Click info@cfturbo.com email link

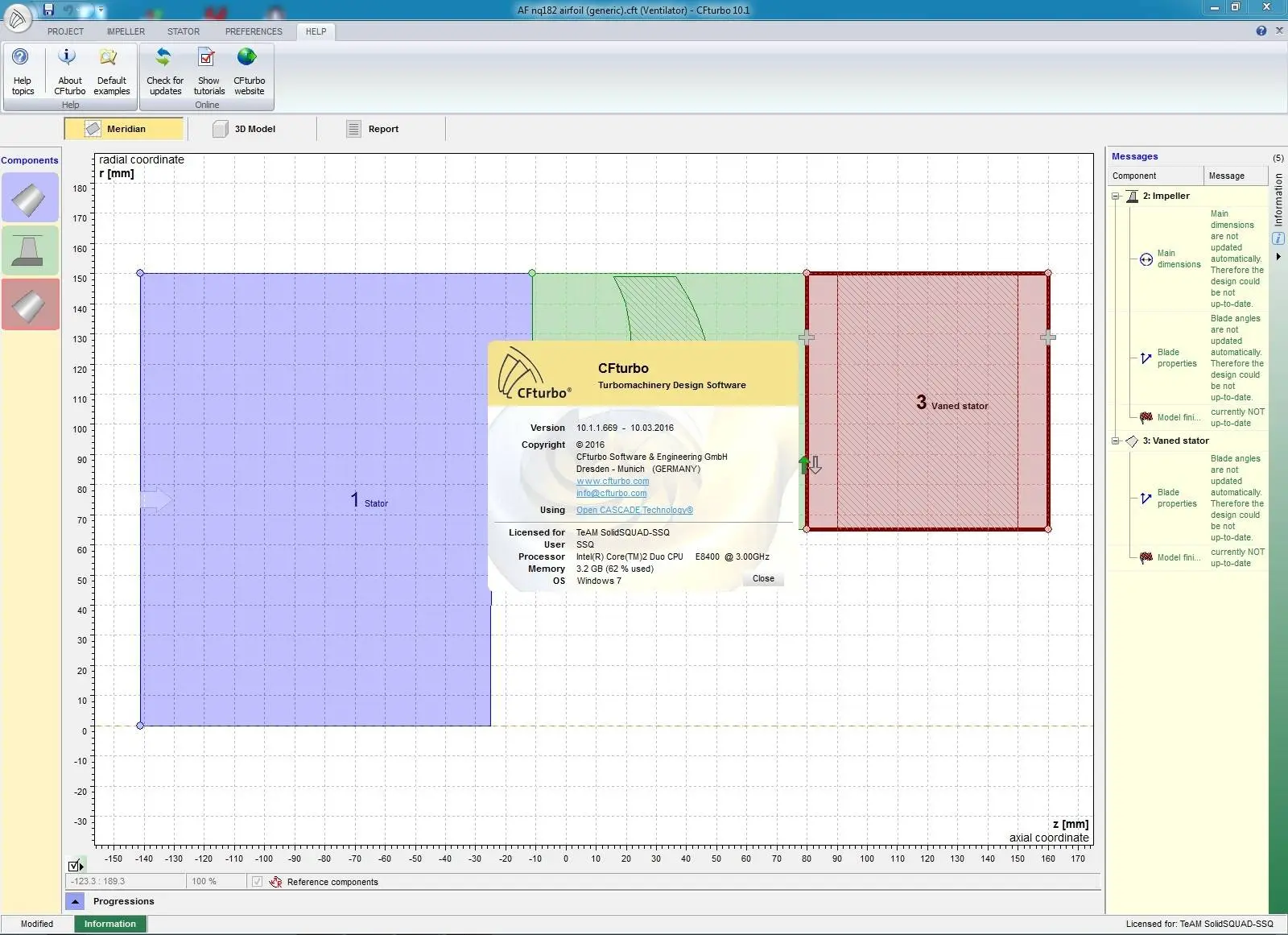[x=611, y=493]
